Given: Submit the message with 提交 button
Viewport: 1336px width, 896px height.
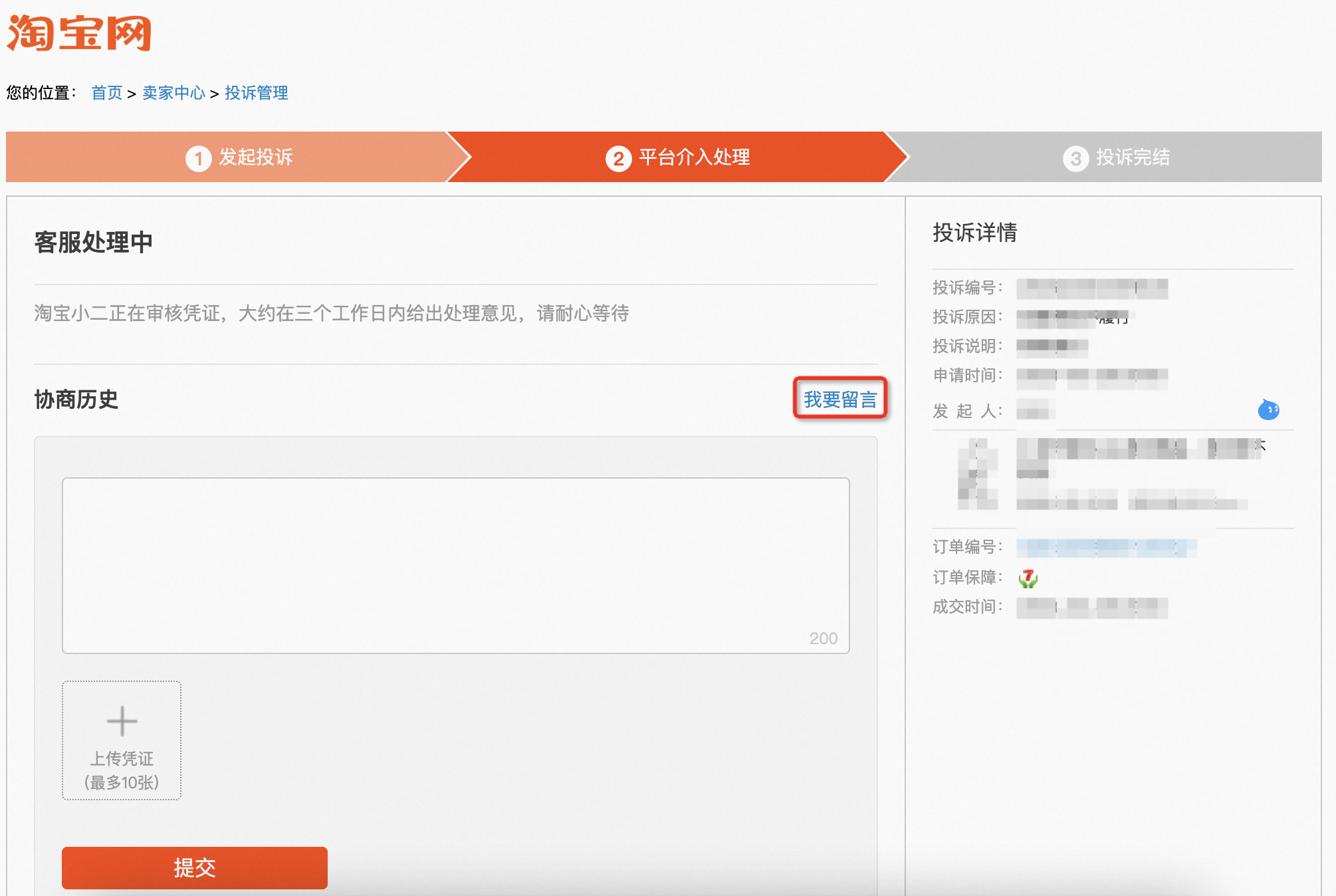Looking at the screenshot, I should click(x=194, y=867).
